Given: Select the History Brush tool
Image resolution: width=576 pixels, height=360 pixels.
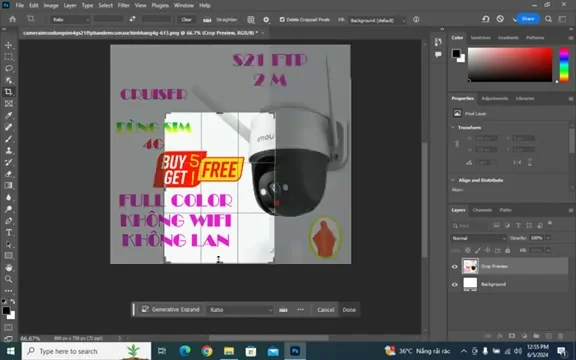Looking at the screenshot, I should tap(8, 162).
